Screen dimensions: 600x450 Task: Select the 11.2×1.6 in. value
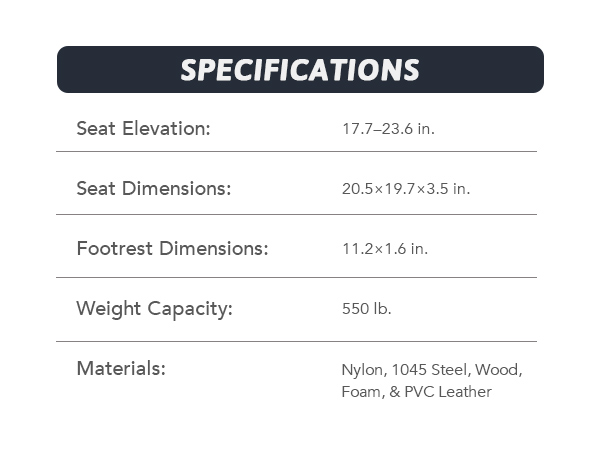384,249
